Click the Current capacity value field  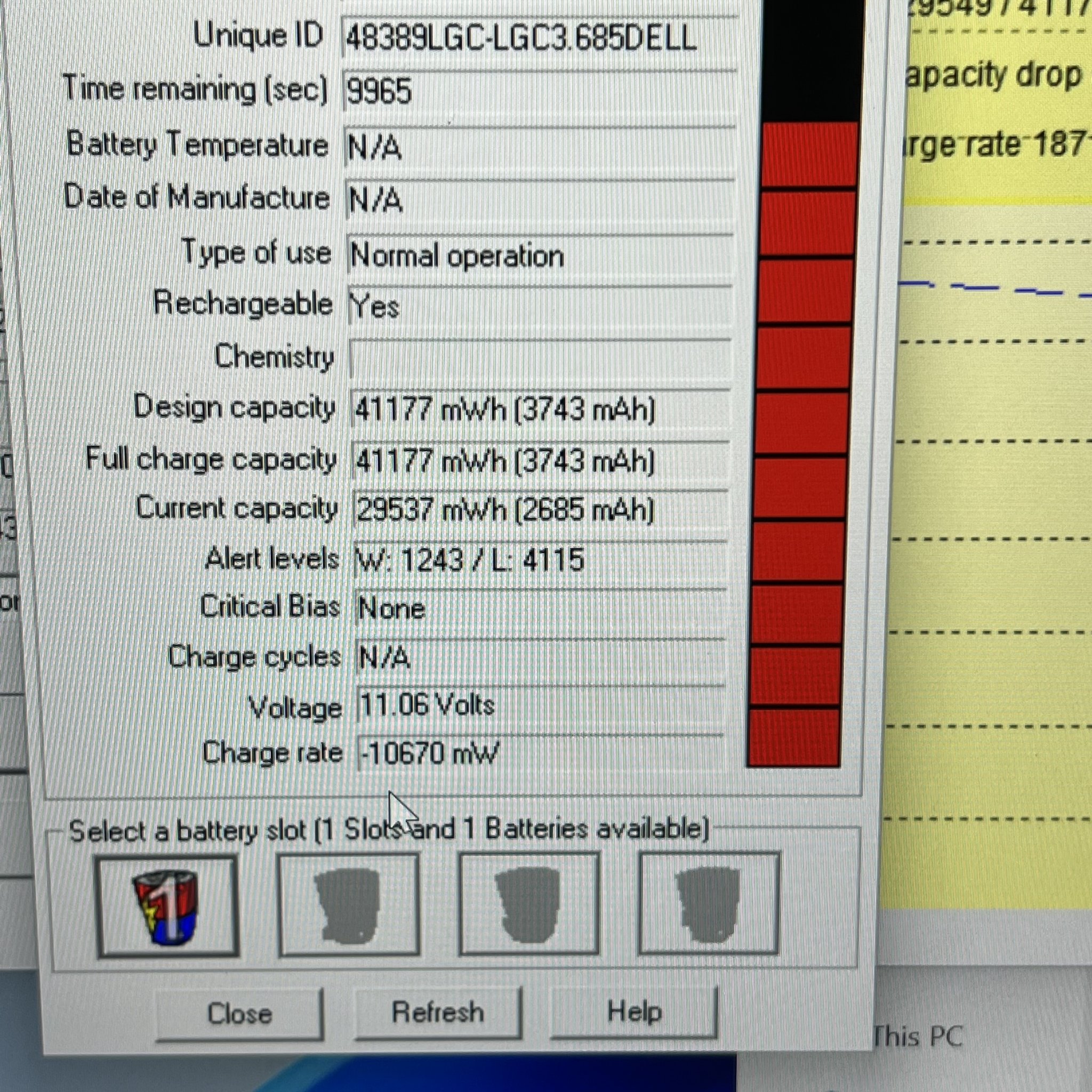539,510
